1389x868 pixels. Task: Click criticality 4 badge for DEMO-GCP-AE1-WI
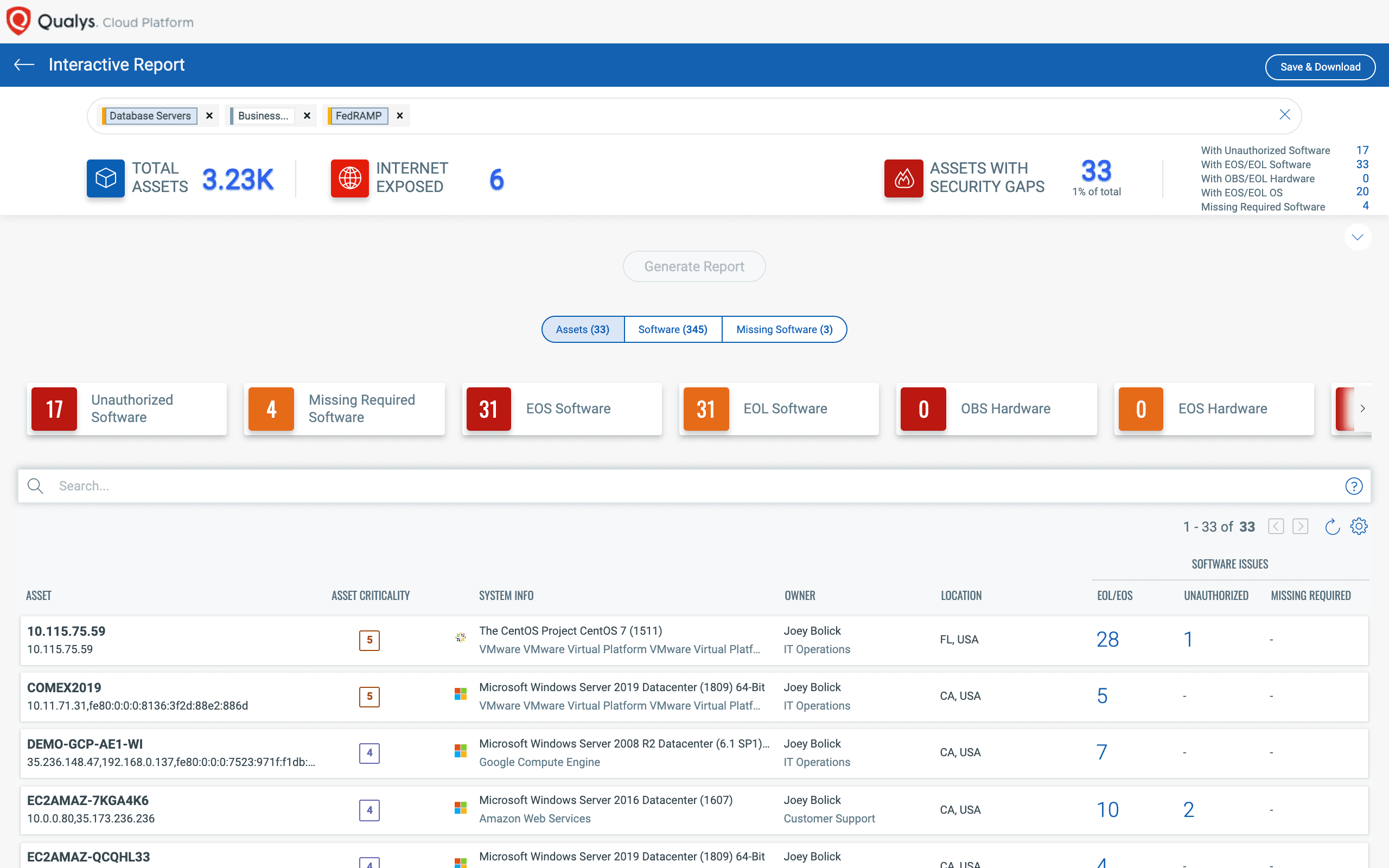click(x=369, y=752)
